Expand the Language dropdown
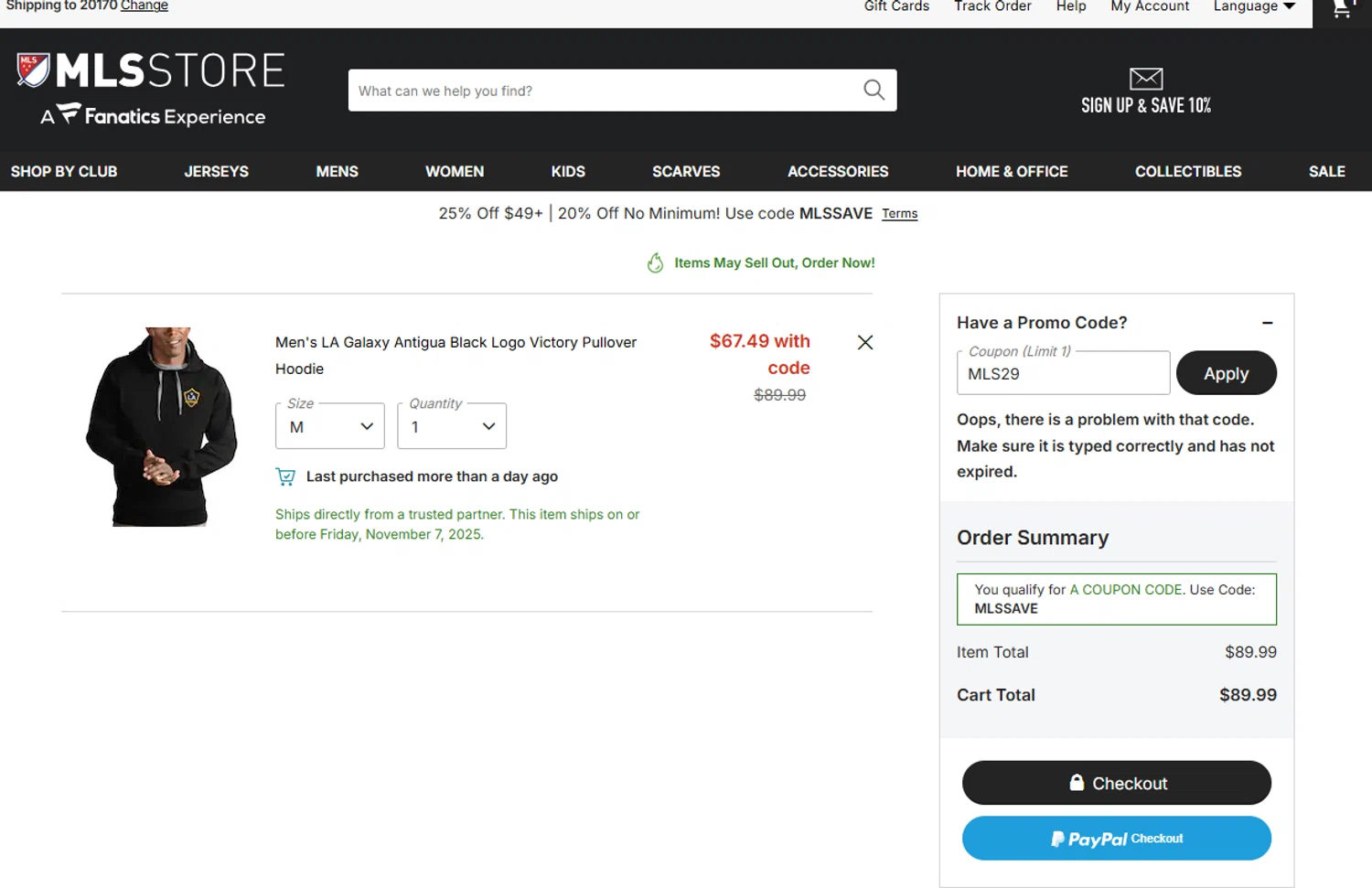1372x888 pixels. (x=1254, y=7)
